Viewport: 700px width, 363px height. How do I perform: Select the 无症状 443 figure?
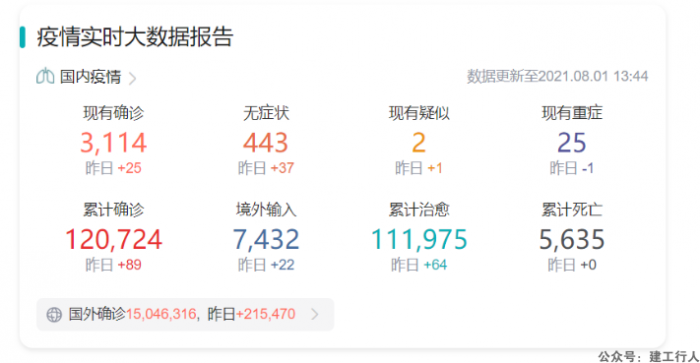[266, 143]
